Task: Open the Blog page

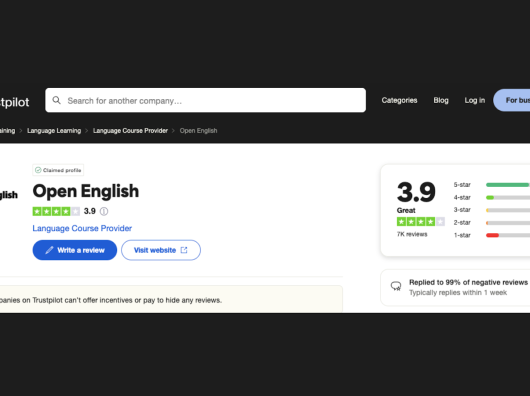Action: click(441, 100)
